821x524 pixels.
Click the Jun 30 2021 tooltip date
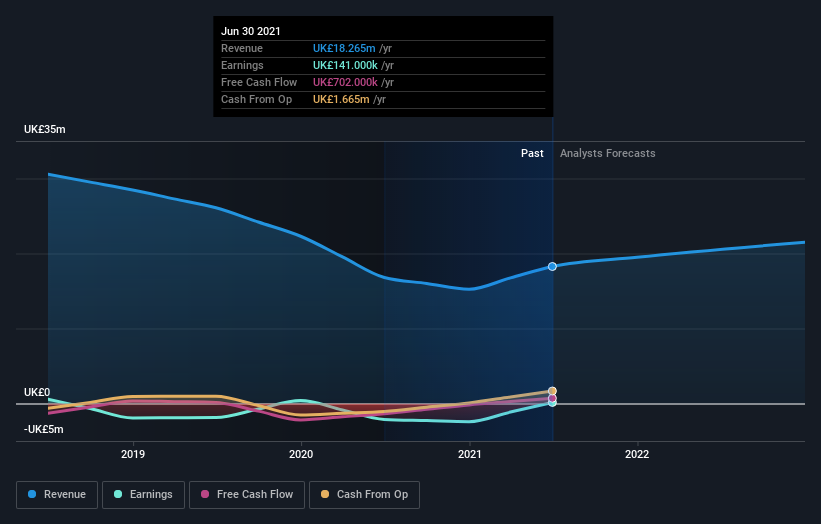[251, 31]
